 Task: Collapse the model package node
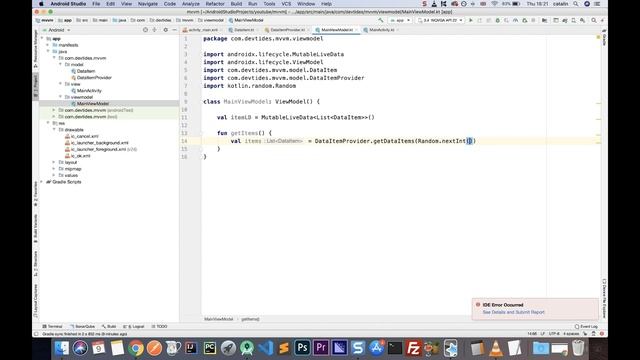tap(60, 64)
